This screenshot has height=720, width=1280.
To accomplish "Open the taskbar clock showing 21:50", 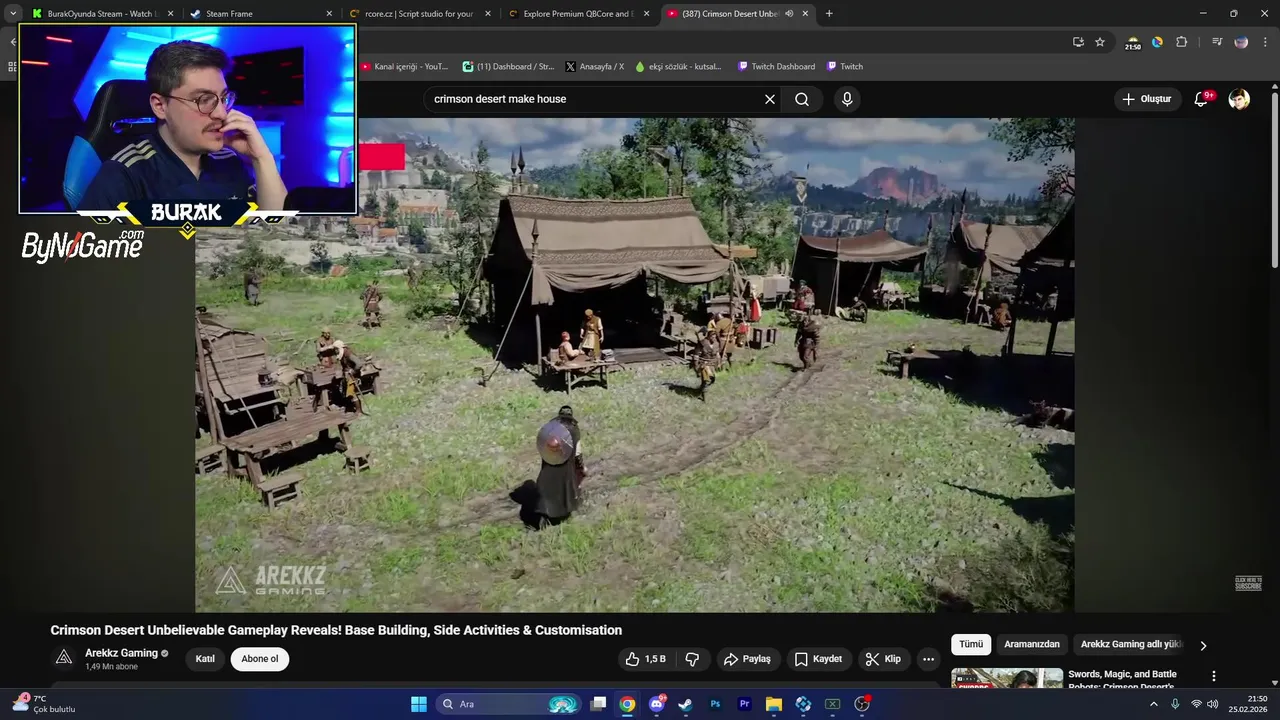I will [x=1248, y=704].
